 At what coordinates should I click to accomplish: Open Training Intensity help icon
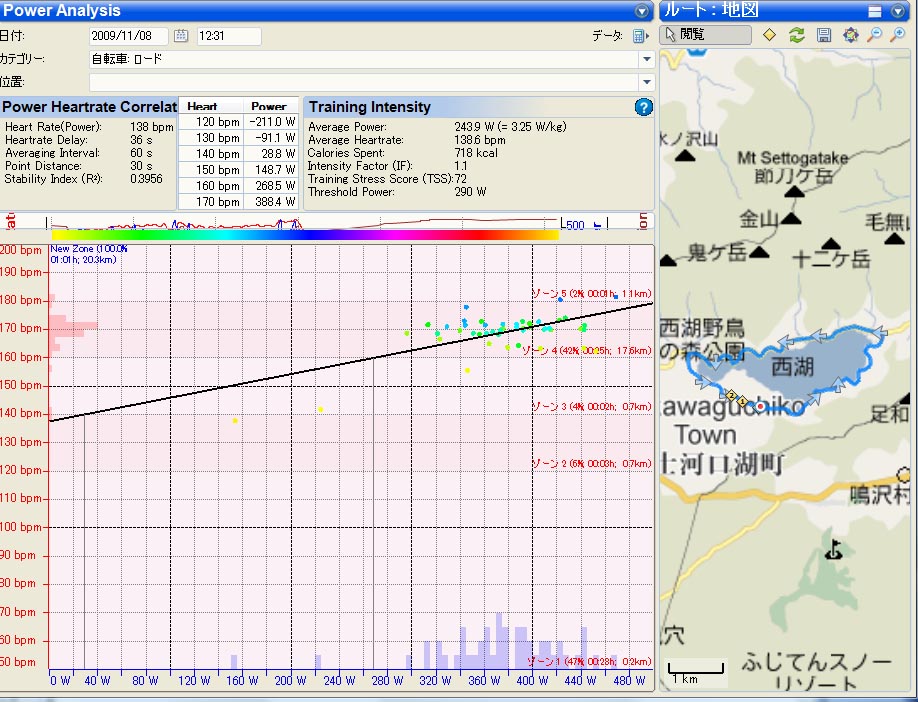click(x=643, y=107)
